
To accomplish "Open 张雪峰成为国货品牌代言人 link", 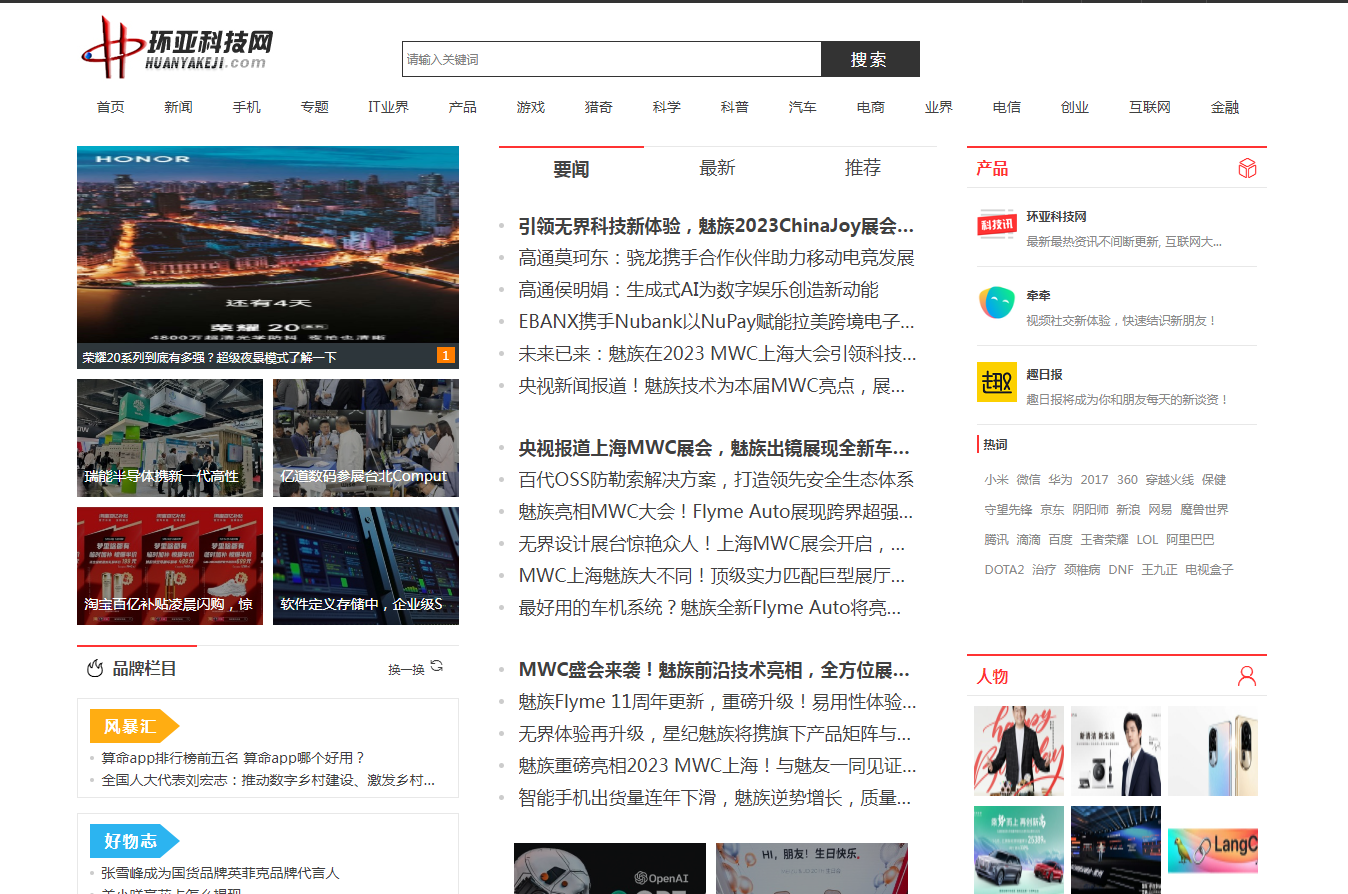I will 220,873.
